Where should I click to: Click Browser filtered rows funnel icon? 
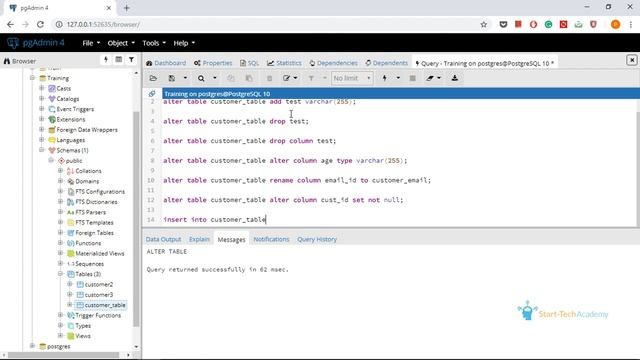point(131,60)
